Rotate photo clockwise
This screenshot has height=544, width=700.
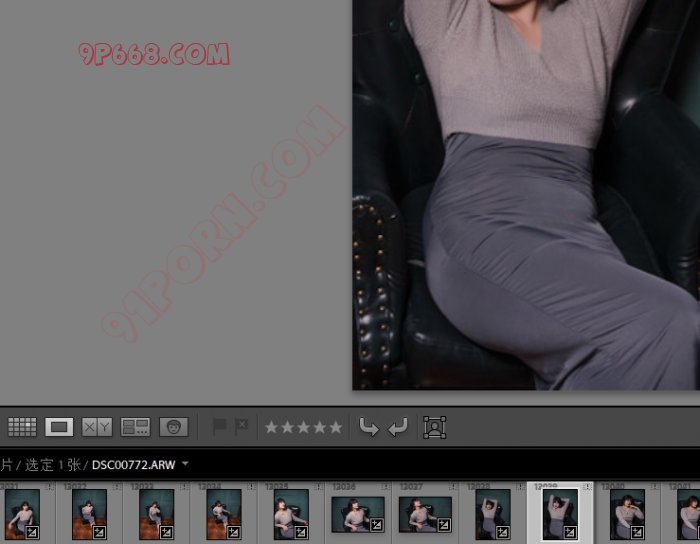pyautogui.click(x=398, y=427)
